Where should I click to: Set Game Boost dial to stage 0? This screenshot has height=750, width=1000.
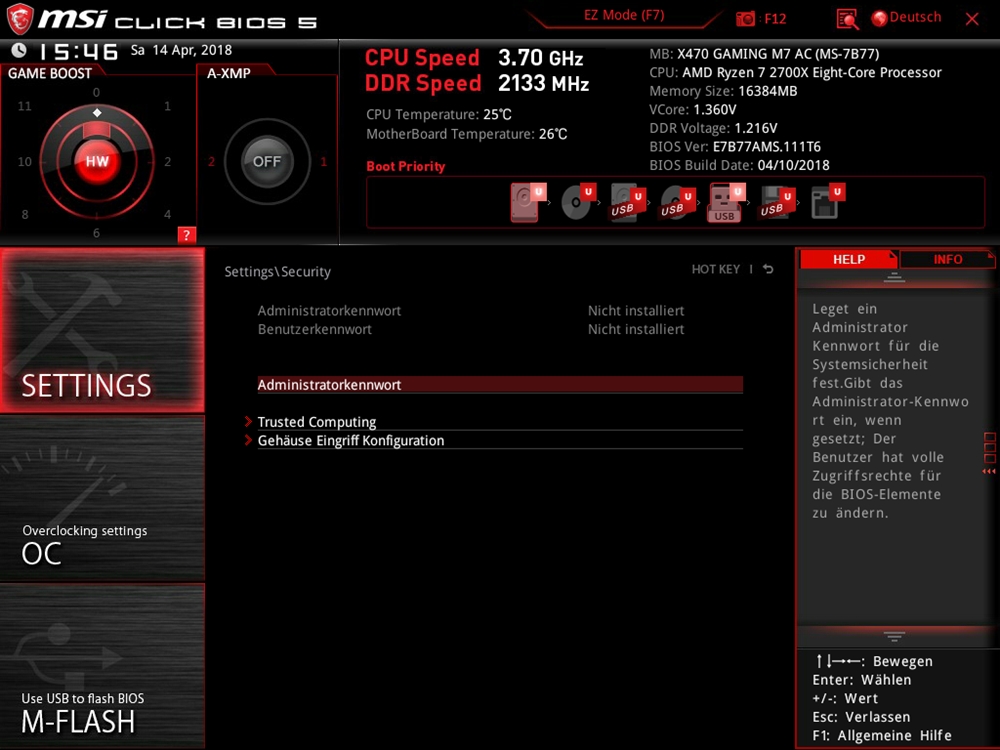point(96,92)
